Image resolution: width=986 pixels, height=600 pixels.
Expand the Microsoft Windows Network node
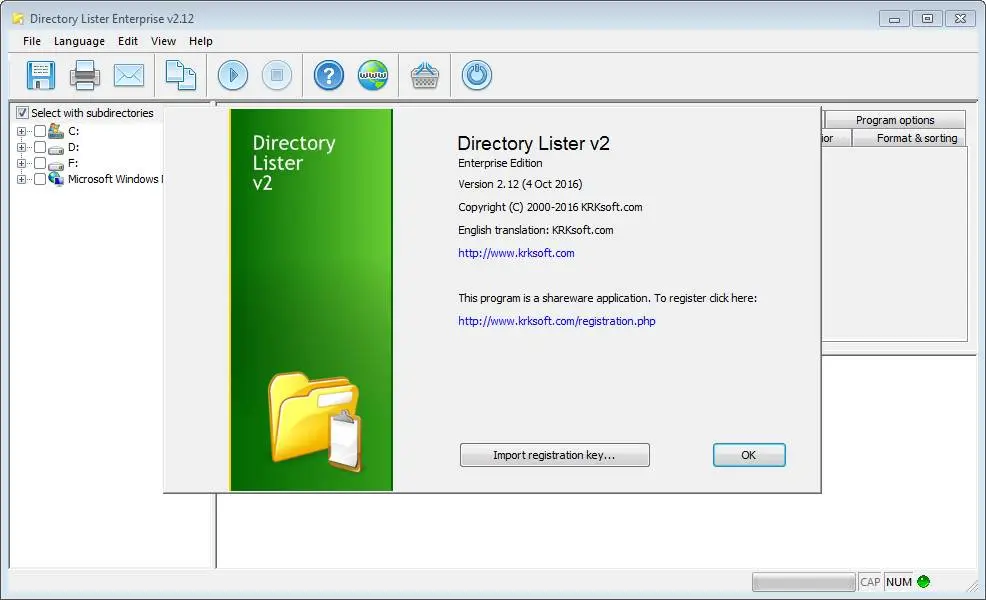click(21, 179)
